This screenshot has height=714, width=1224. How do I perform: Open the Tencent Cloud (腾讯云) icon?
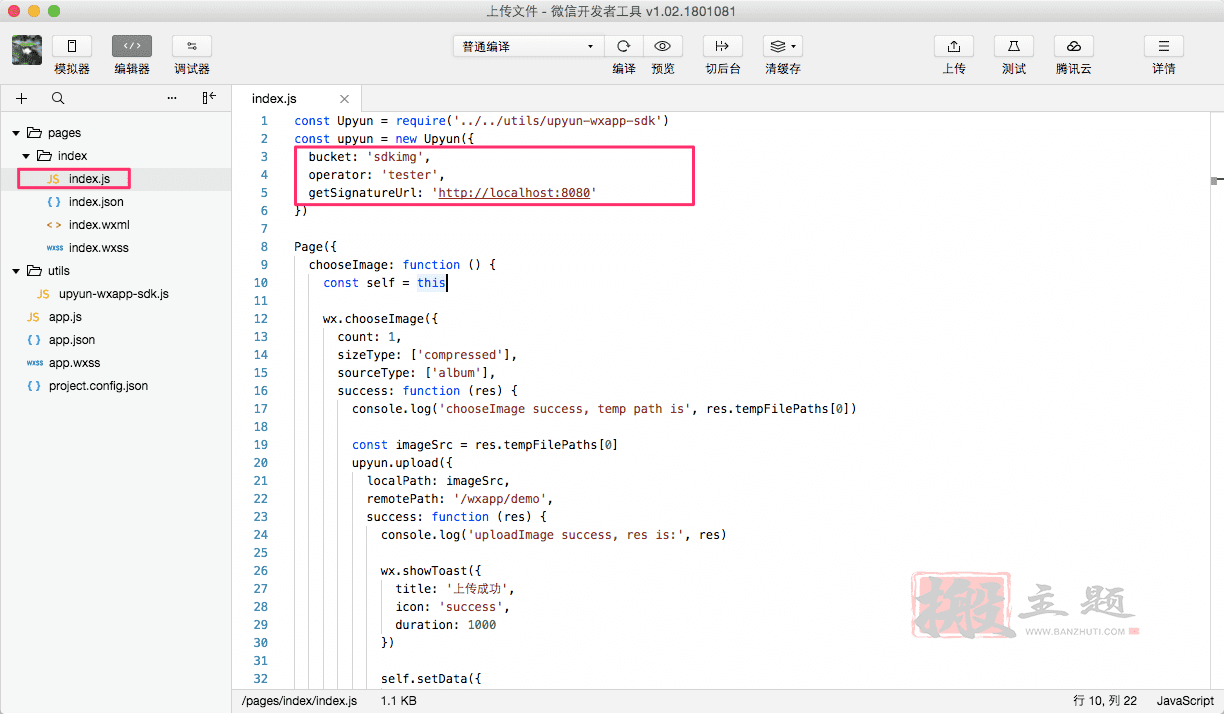pyautogui.click(x=1074, y=46)
